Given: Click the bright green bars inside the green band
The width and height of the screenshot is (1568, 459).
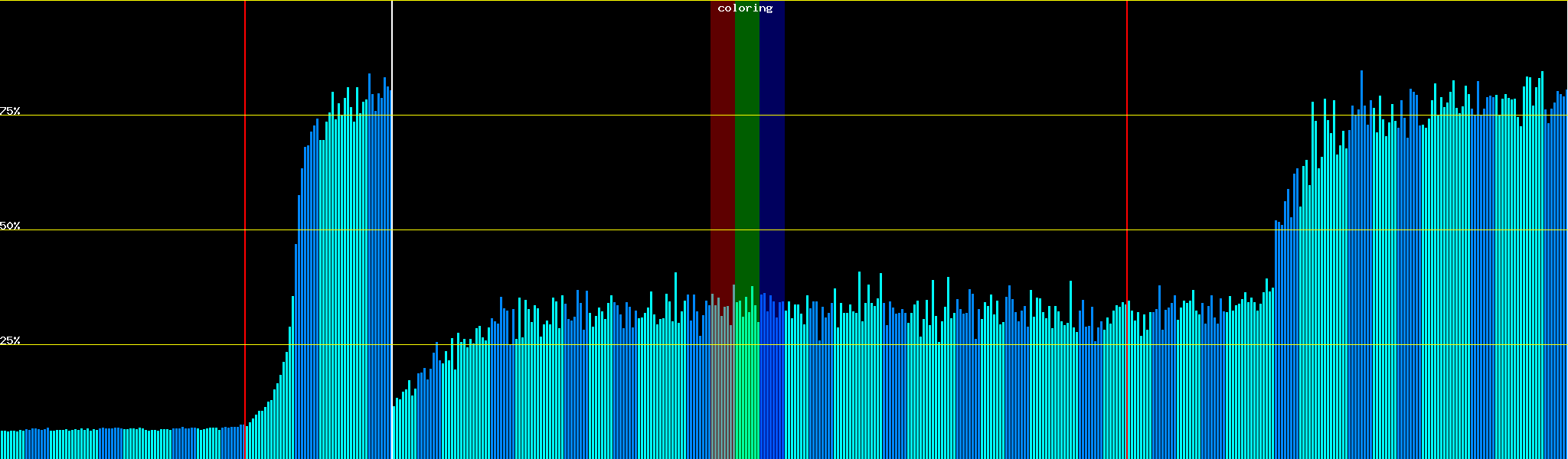Looking at the screenshot, I should click(746, 382).
